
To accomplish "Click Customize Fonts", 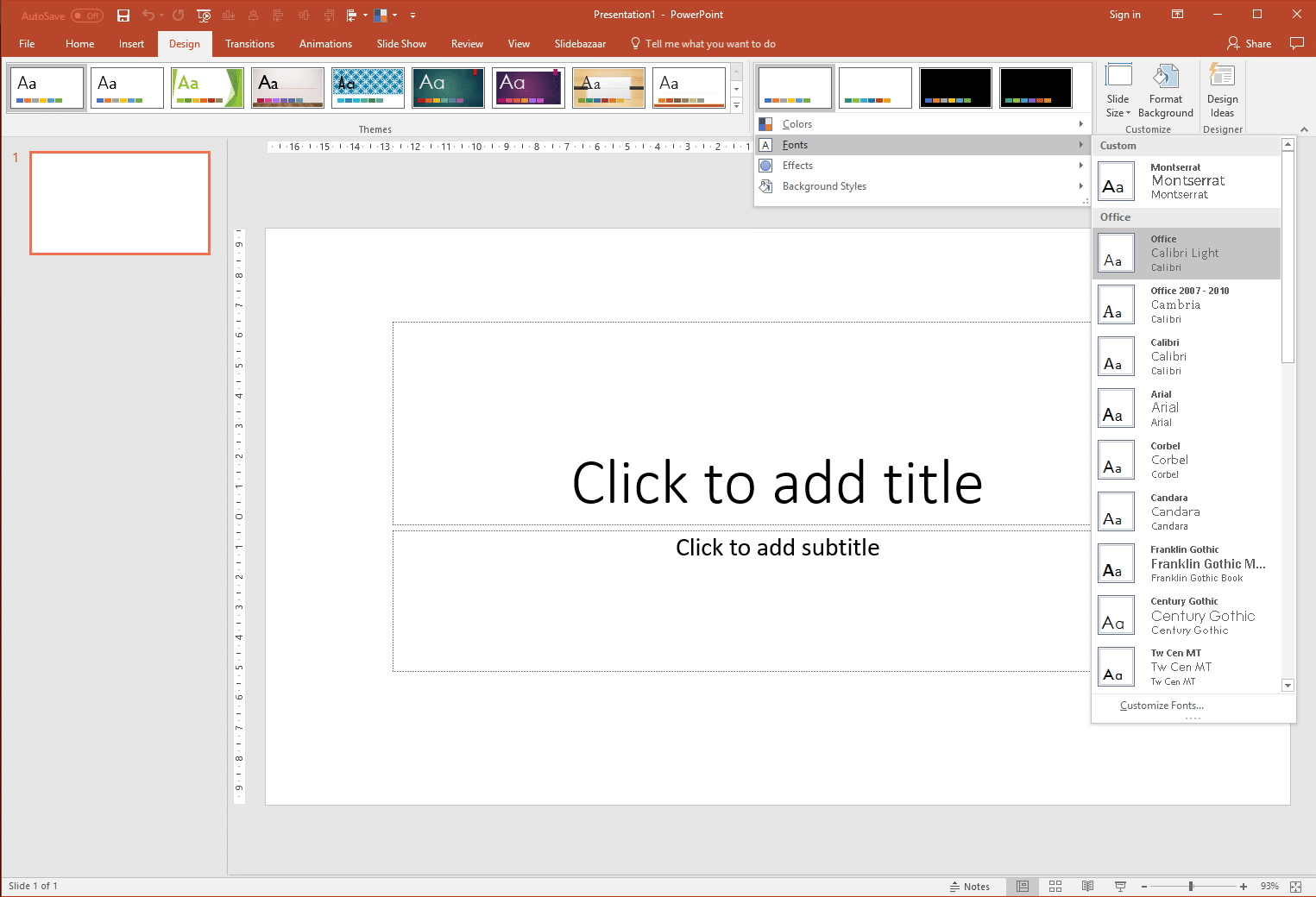I will point(1162,705).
